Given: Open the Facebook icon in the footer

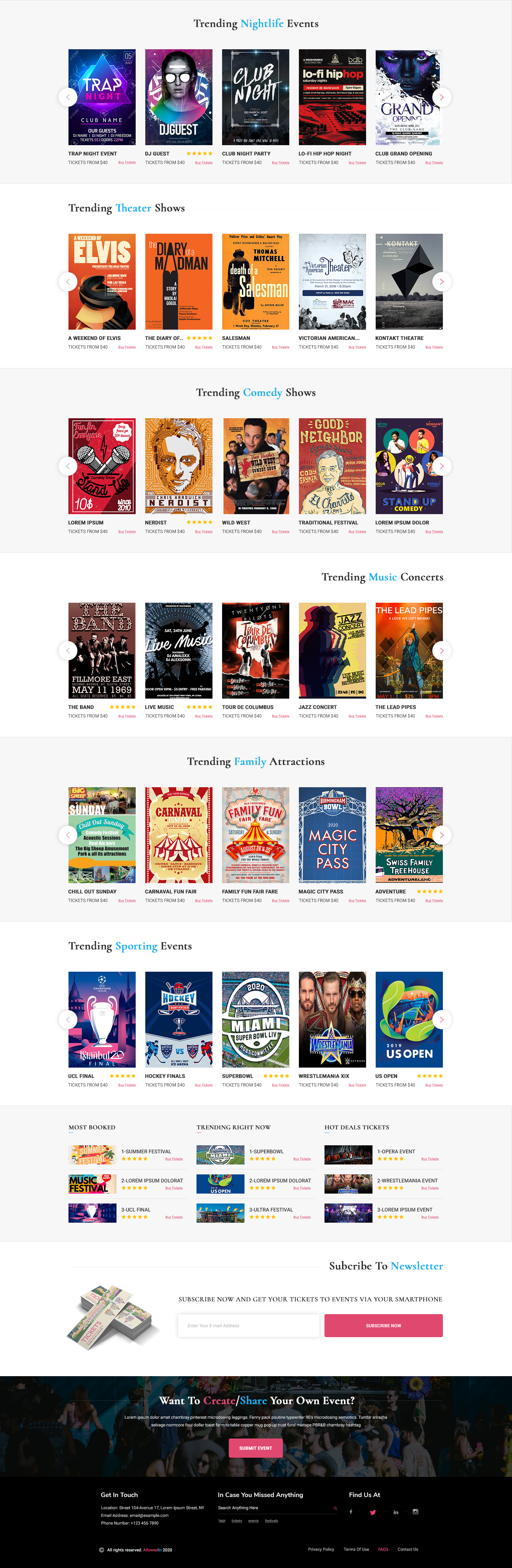Looking at the screenshot, I should pos(350,1511).
